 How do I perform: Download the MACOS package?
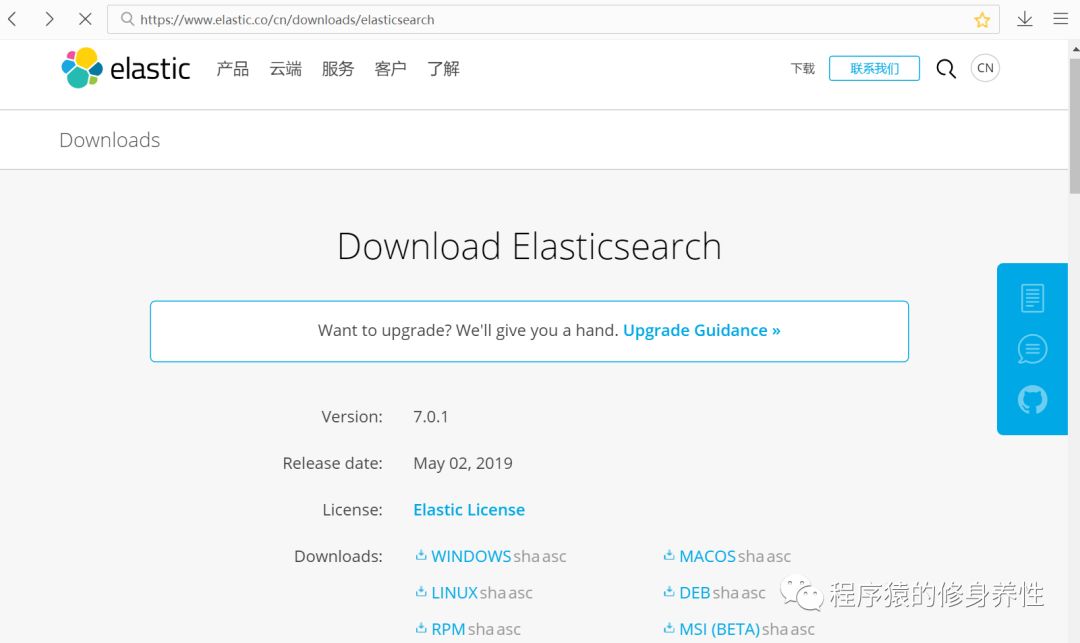[707, 556]
